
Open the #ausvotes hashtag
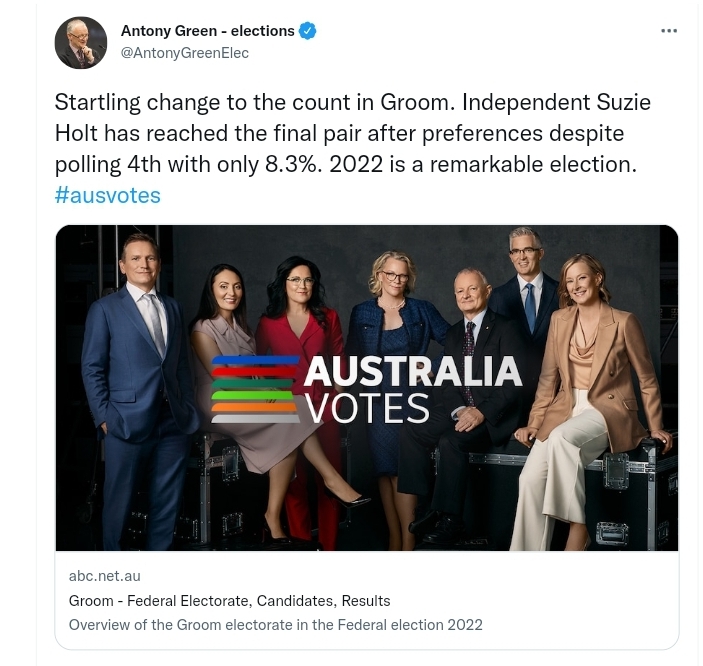tap(107, 195)
